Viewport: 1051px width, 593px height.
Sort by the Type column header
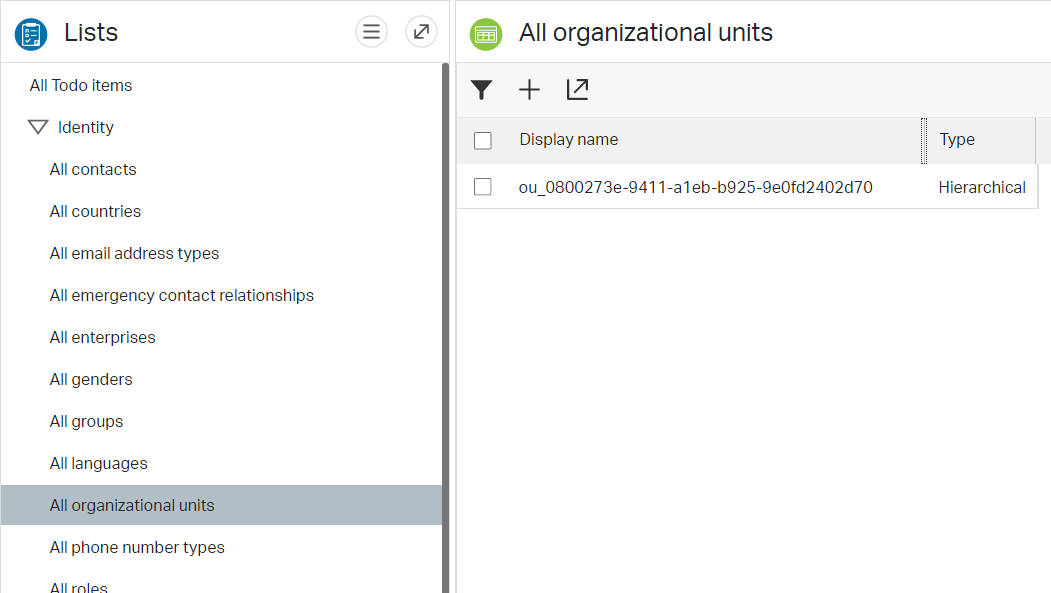[x=957, y=140]
